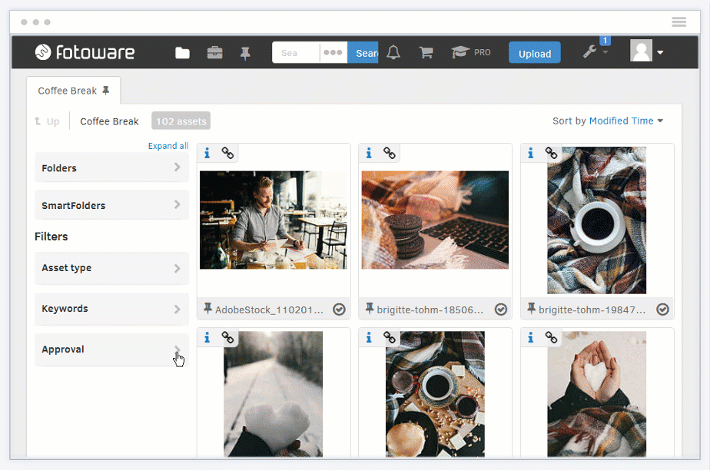Open the wrench tools menu
Image resolution: width=710 pixels, height=470 pixels.
(x=591, y=52)
